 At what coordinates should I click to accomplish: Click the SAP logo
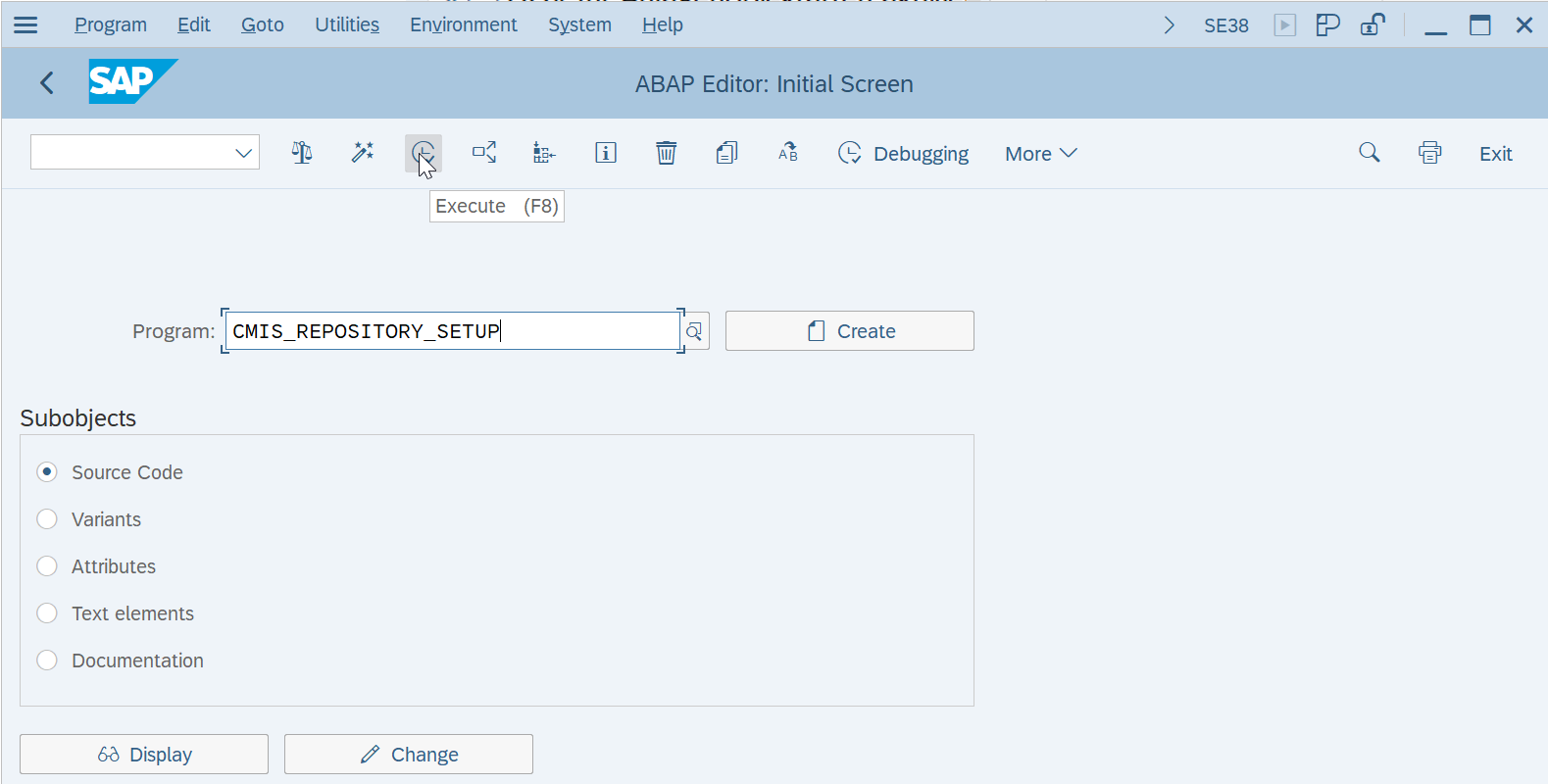133,81
